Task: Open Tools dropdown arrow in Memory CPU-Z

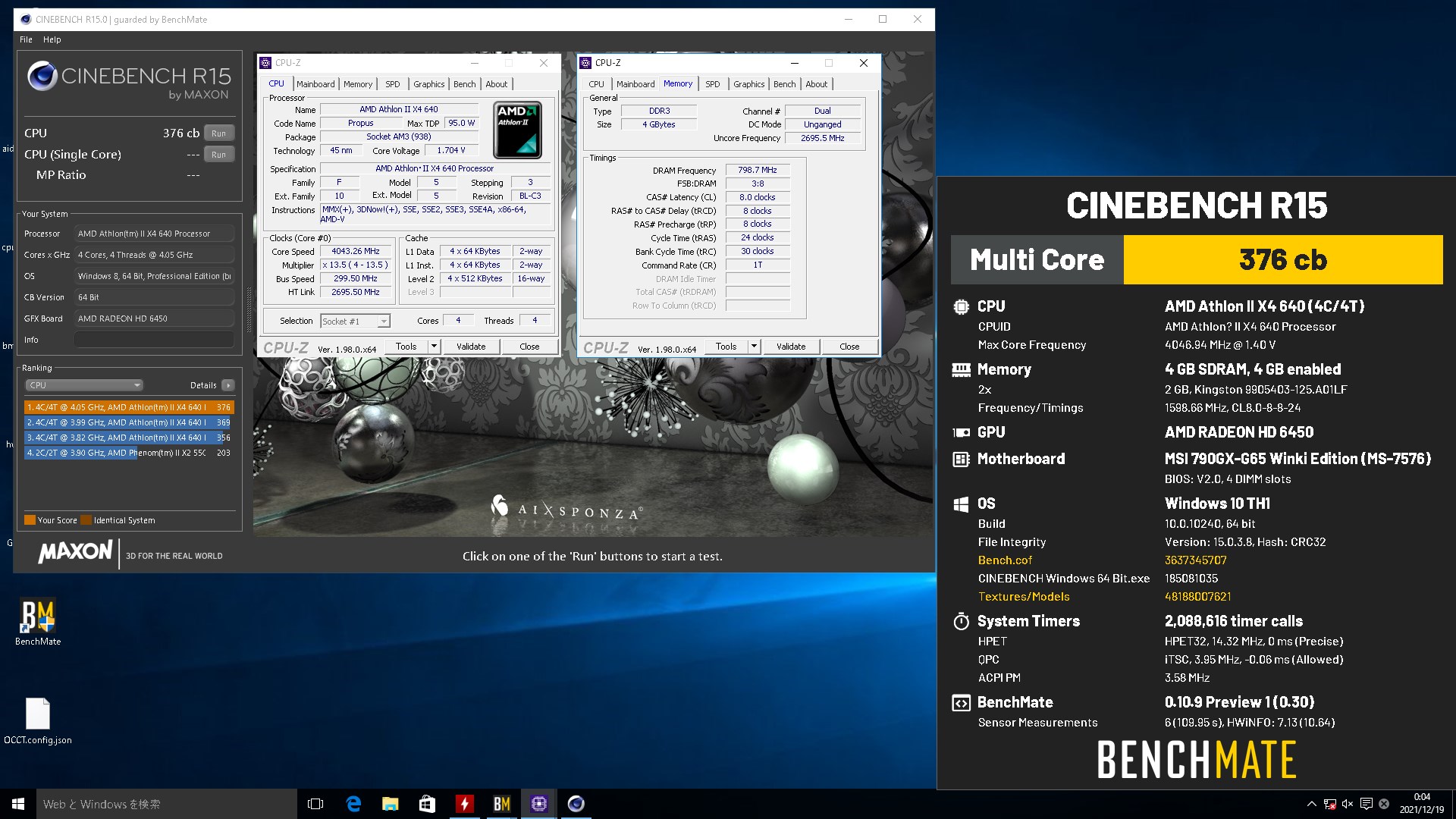Action: click(x=754, y=347)
